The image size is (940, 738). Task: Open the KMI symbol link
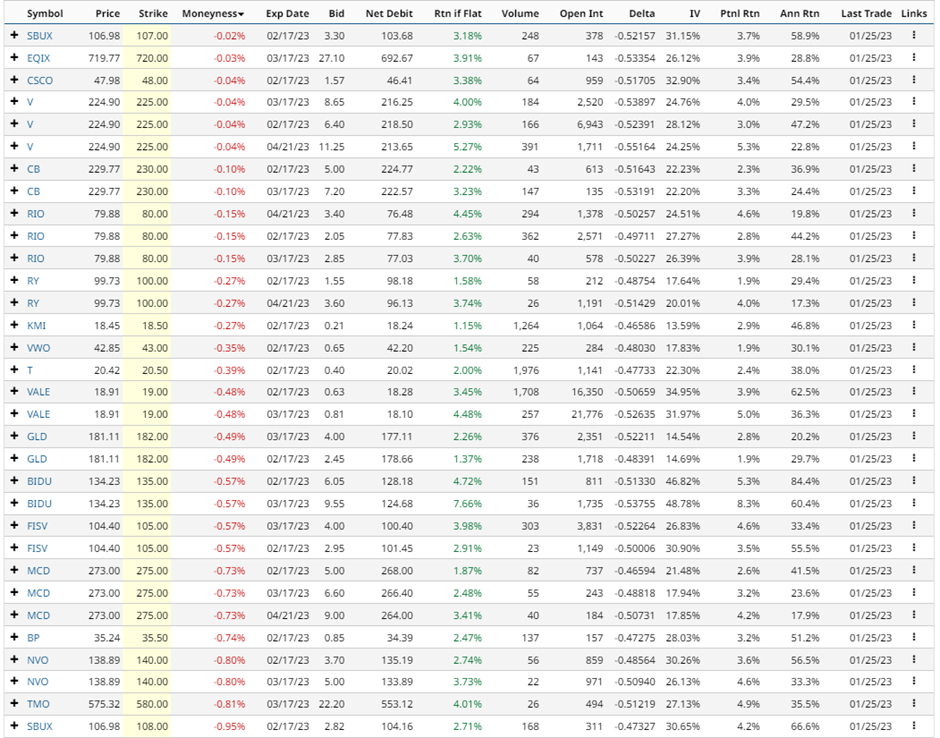tap(36, 326)
